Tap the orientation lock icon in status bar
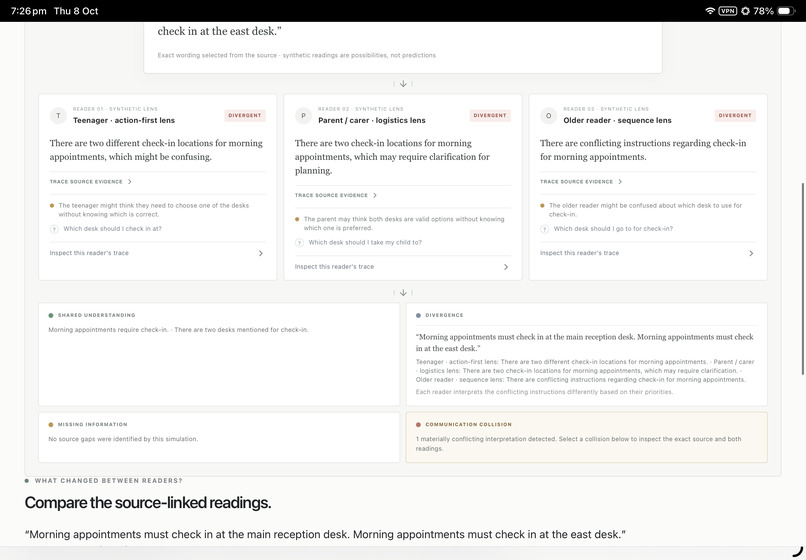806x560 pixels. click(745, 11)
